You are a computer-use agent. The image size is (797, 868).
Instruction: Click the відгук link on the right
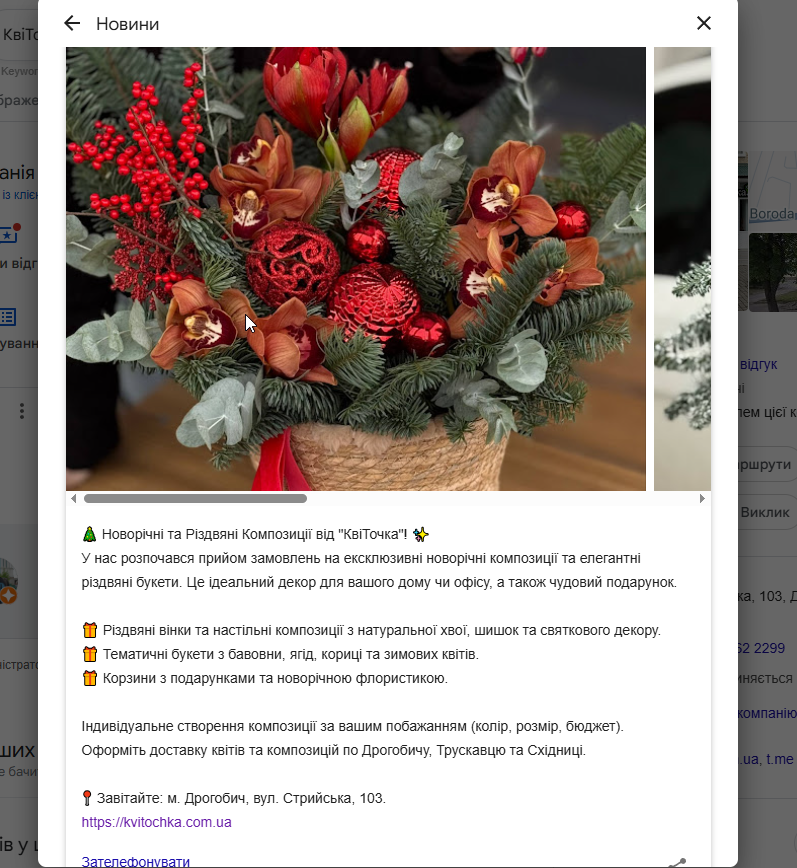(759, 364)
